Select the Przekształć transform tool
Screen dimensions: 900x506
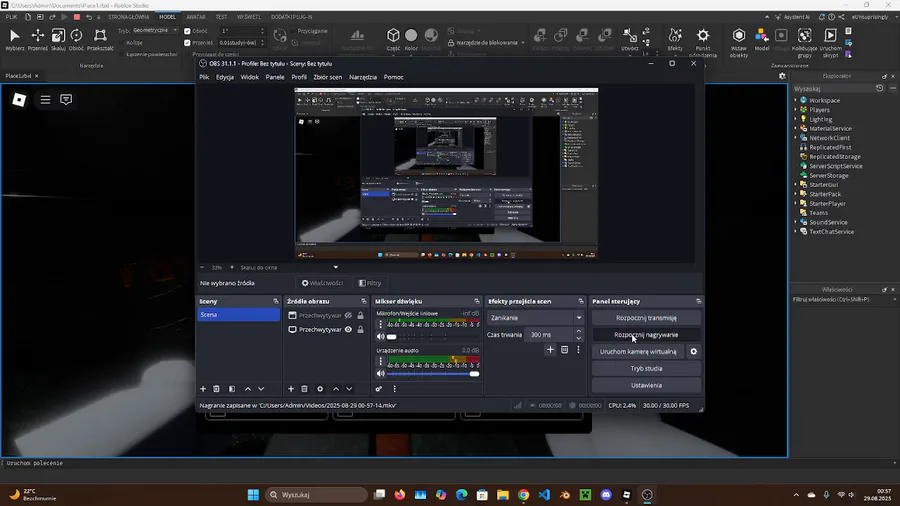[x=100, y=40]
